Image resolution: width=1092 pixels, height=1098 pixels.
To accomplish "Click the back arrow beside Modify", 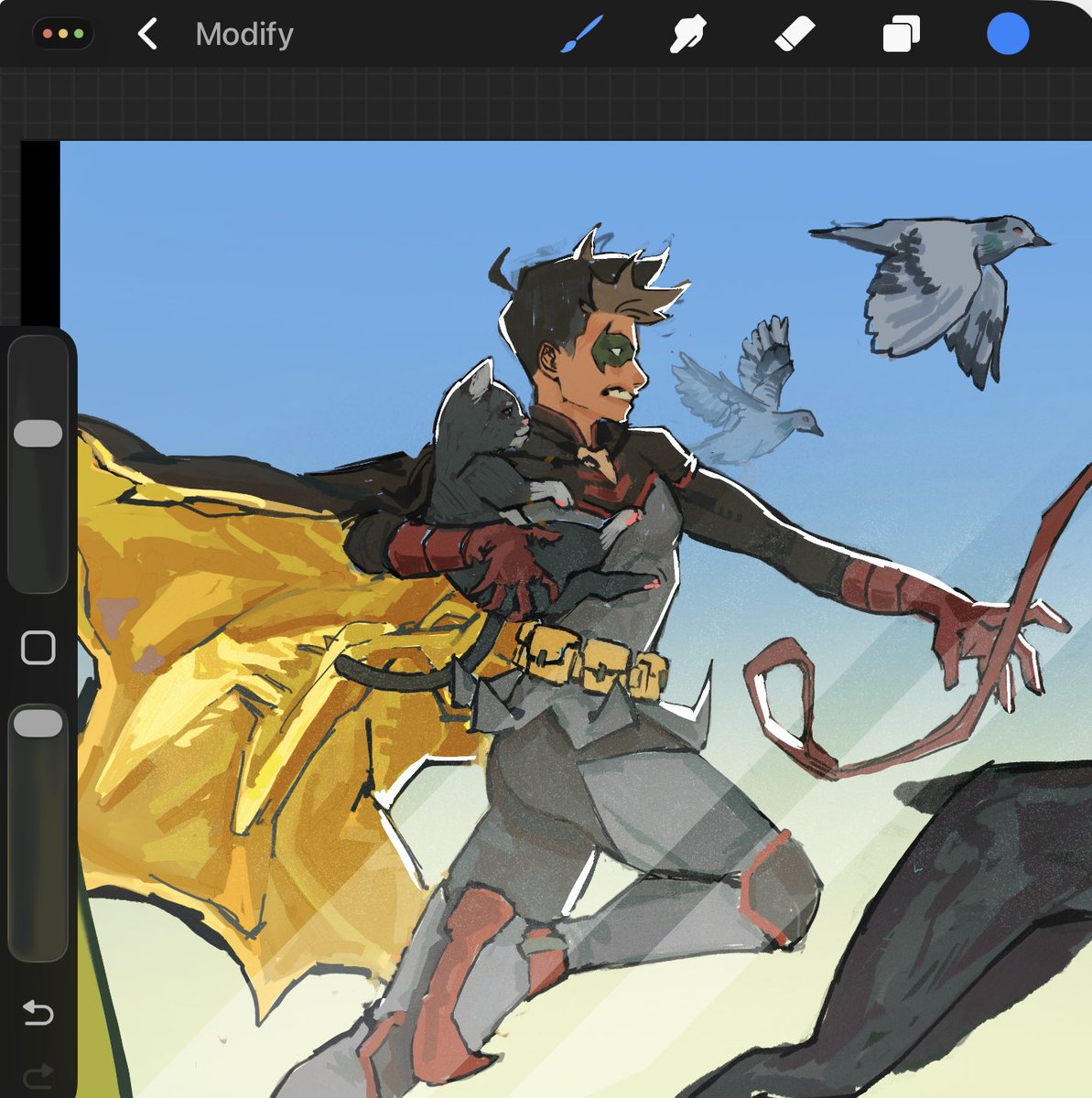I will click(x=147, y=35).
